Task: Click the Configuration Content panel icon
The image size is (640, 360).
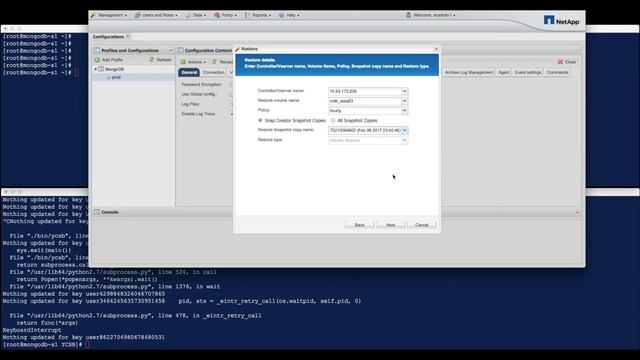Action: (180, 50)
